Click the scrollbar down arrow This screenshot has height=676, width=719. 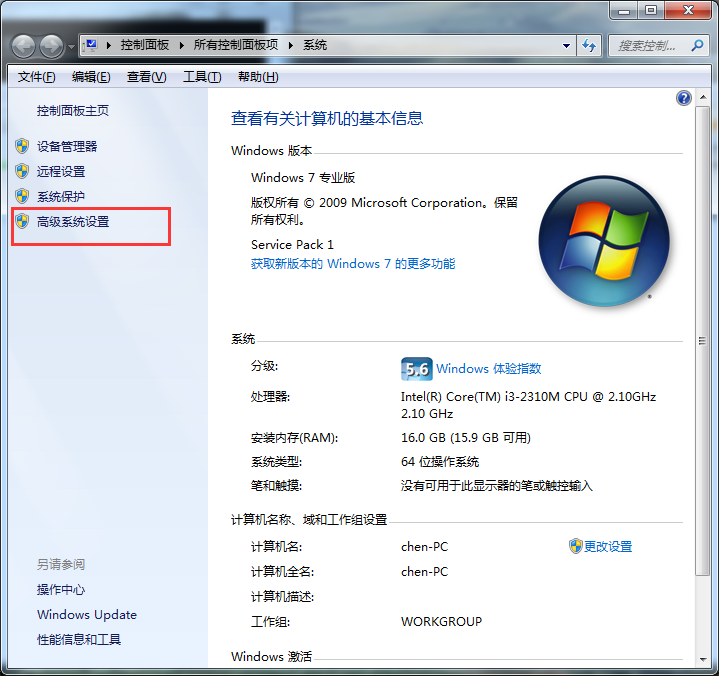point(702,659)
